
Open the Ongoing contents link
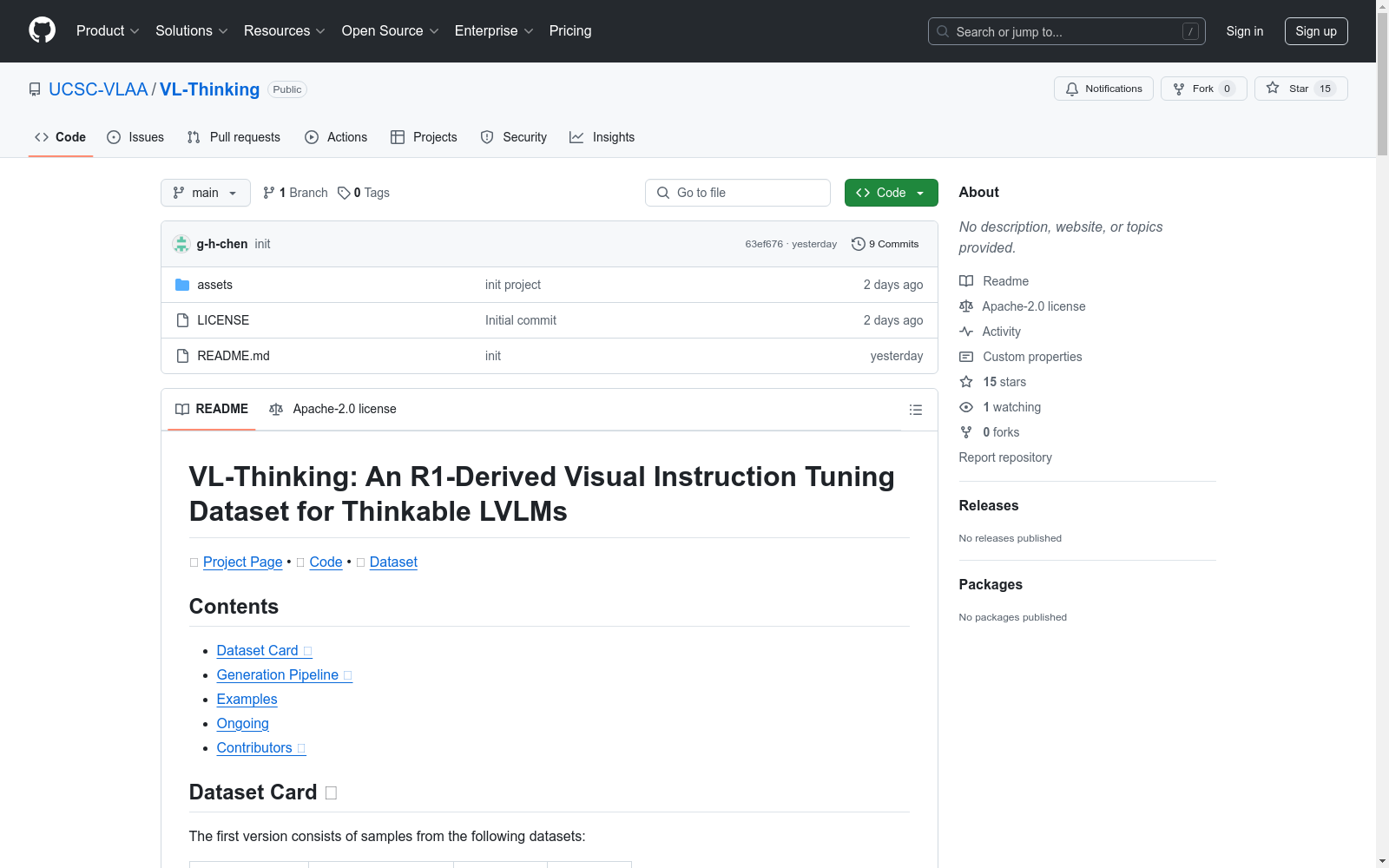[x=243, y=723]
